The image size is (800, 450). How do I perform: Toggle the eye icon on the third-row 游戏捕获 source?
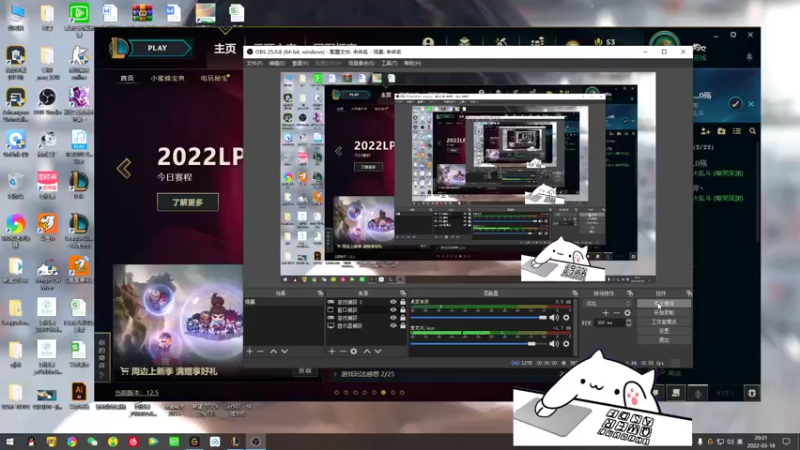point(393,317)
